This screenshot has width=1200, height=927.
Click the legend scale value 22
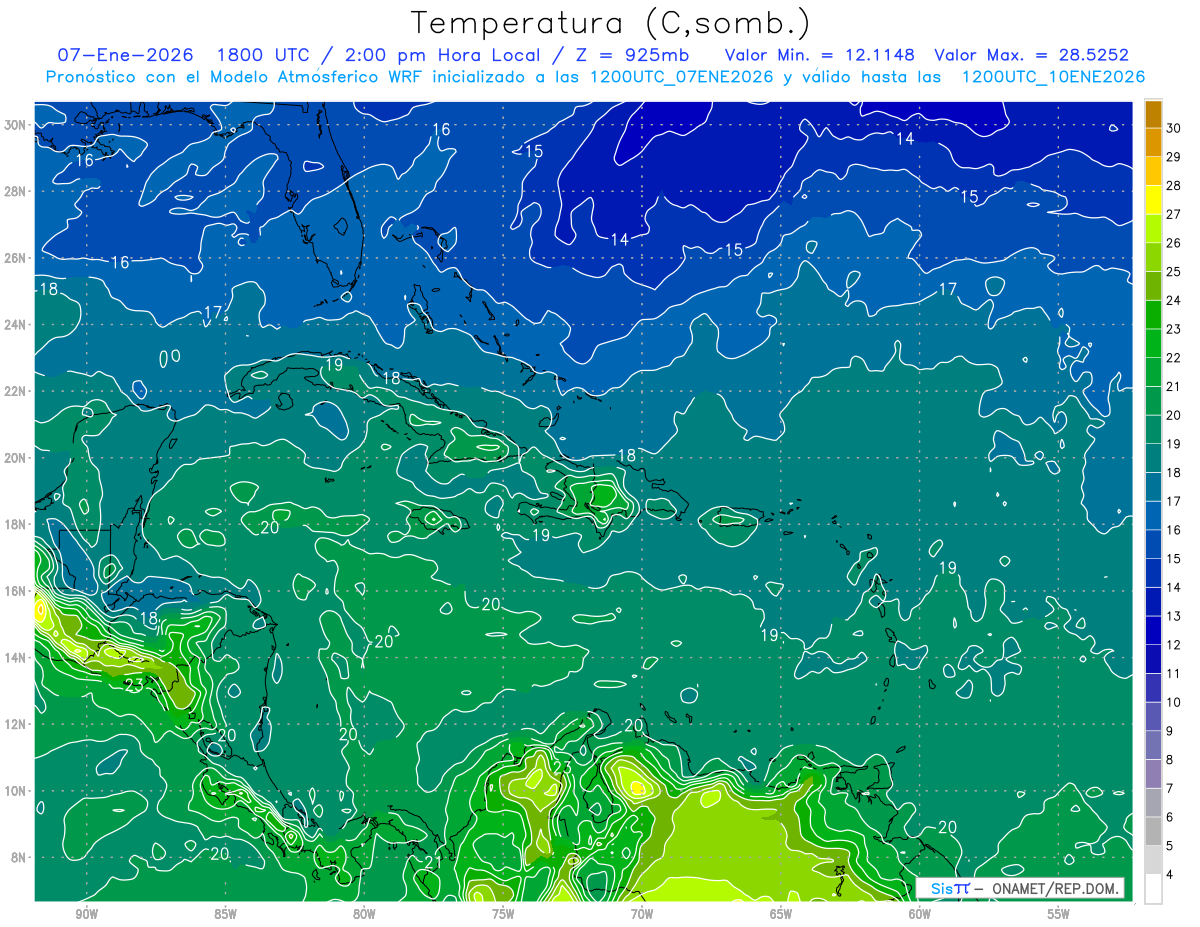(x=1174, y=358)
